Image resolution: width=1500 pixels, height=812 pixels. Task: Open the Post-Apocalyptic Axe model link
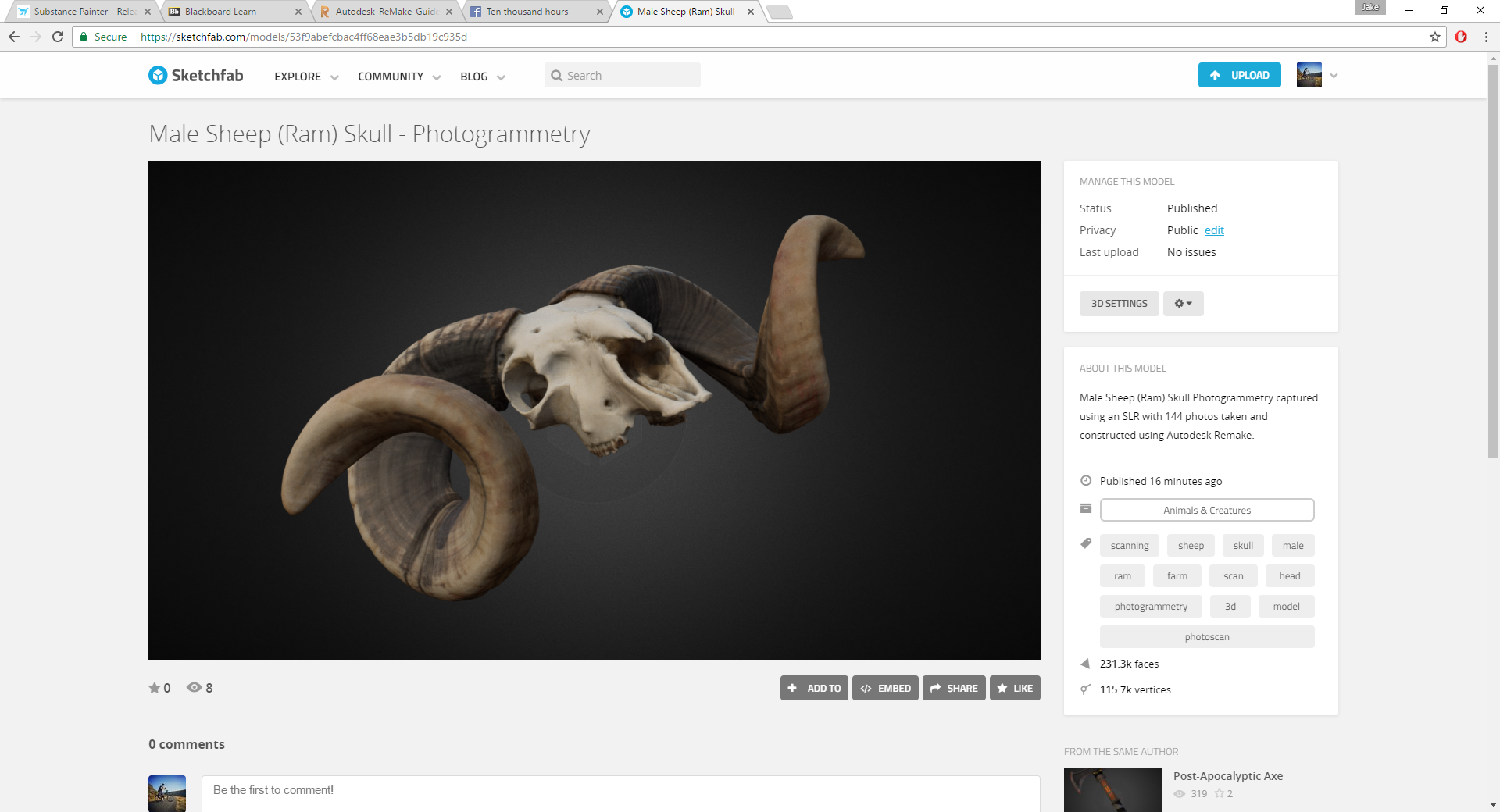pyautogui.click(x=1228, y=775)
